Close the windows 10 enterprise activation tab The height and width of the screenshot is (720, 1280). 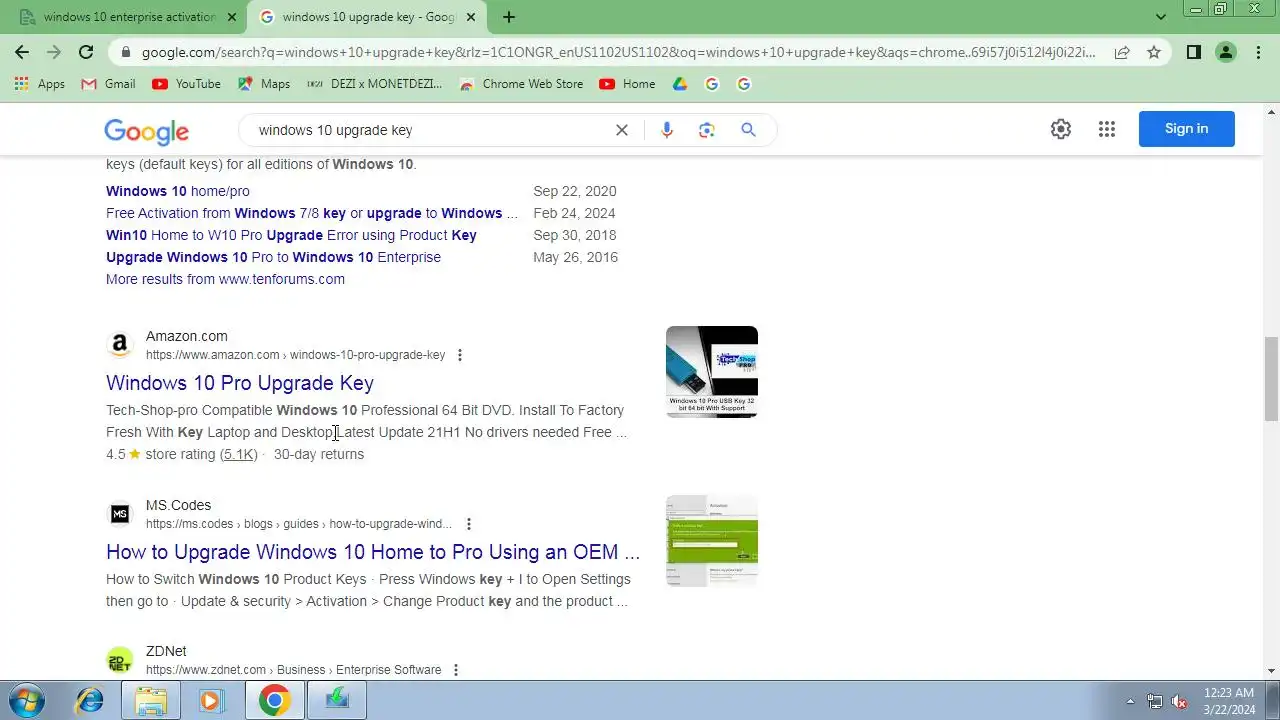(x=232, y=17)
